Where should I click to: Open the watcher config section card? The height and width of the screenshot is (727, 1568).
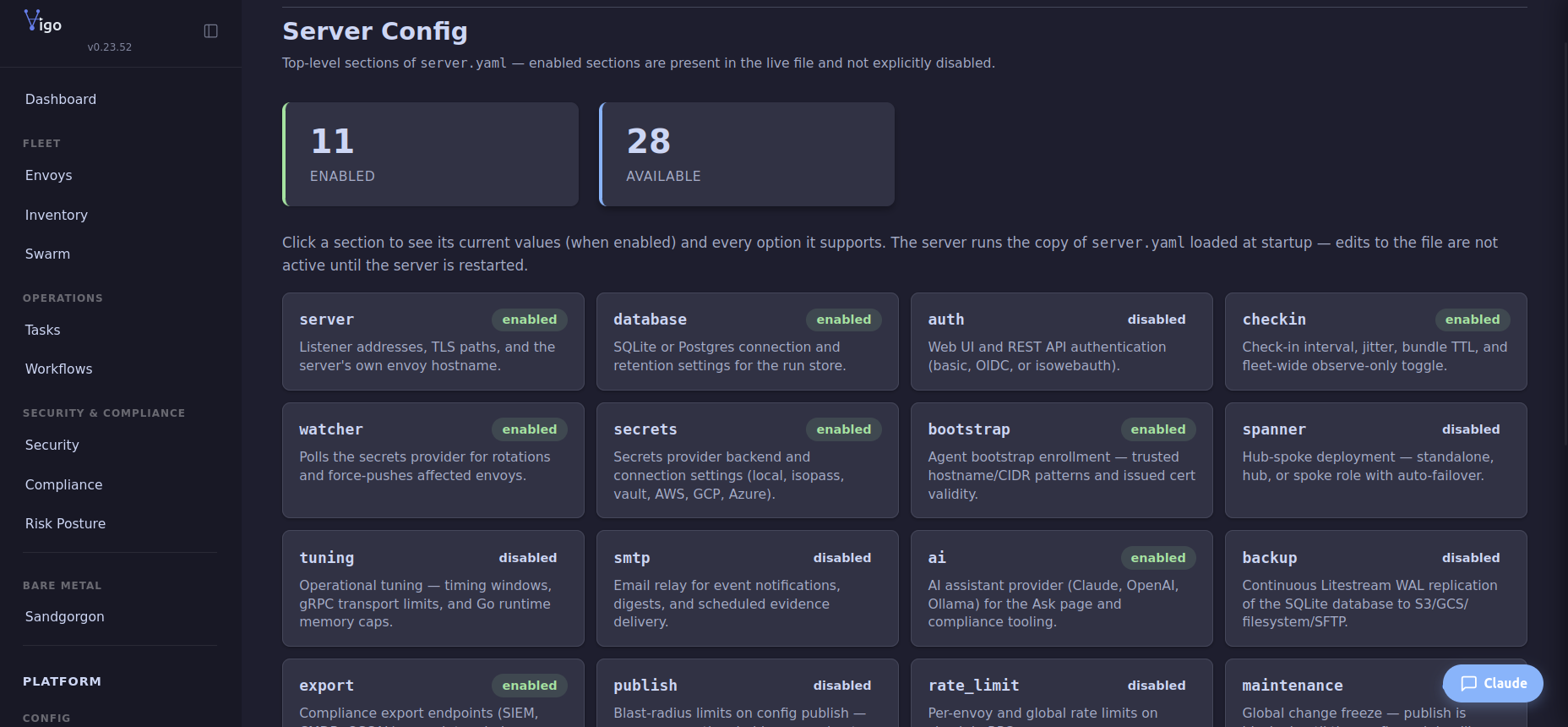coord(433,461)
